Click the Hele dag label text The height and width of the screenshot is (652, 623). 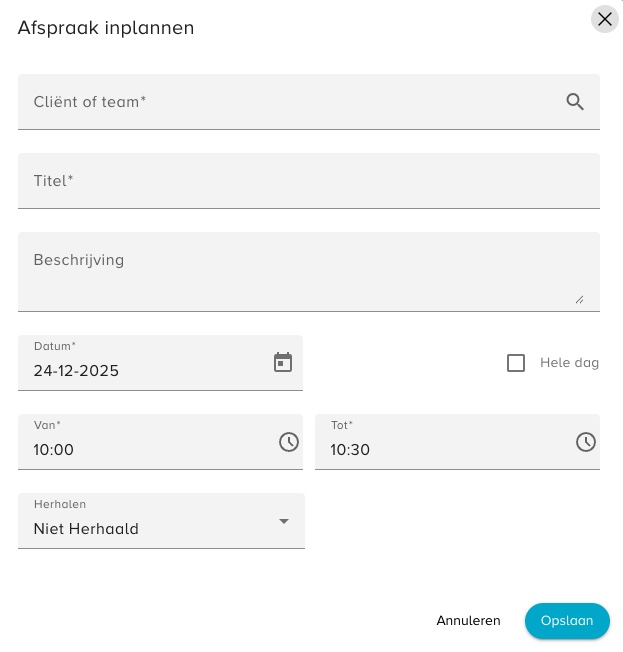pos(569,363)
